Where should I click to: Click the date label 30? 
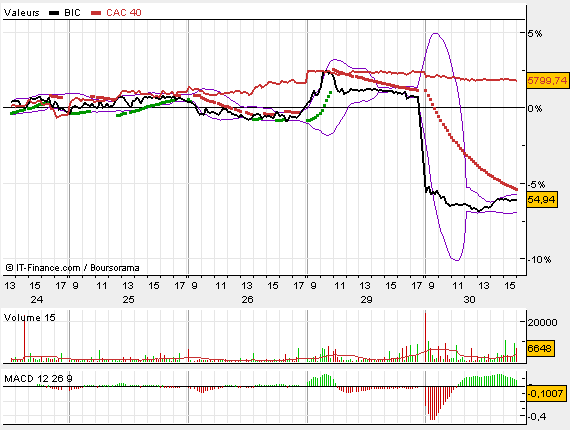point(469,300)
